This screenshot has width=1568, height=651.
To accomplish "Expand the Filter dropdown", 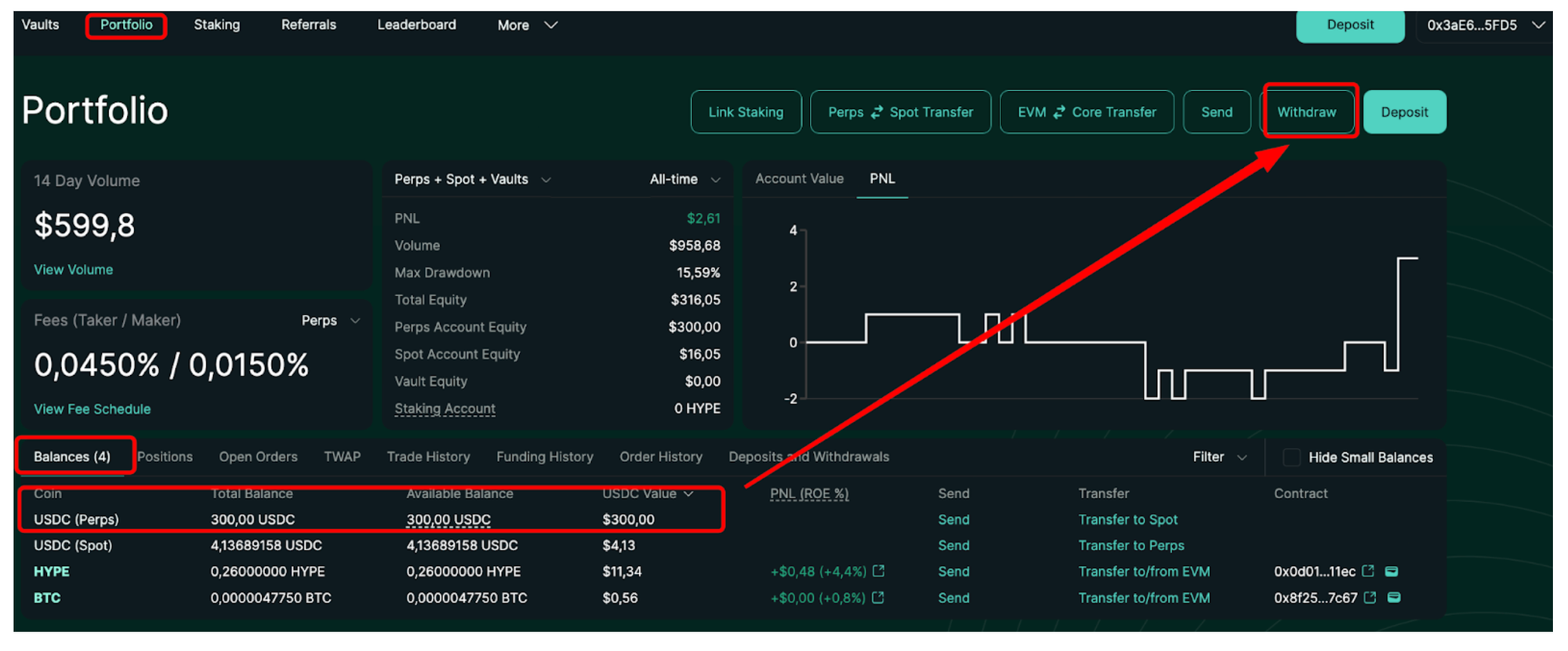I will point(1219,457).
